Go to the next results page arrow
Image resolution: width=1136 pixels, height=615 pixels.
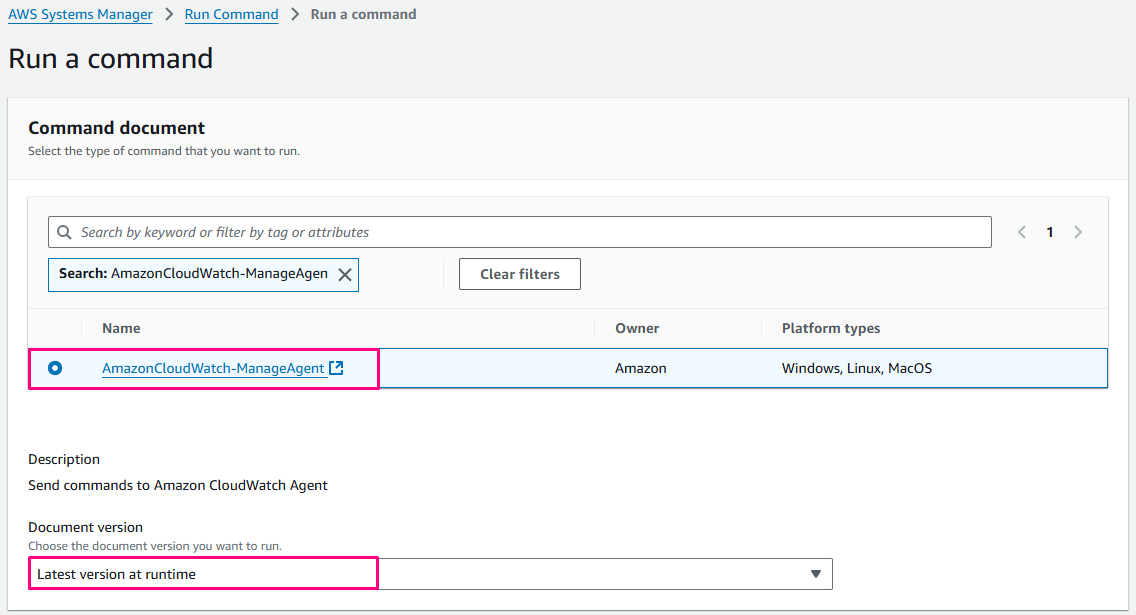(x=1078, y=232)
